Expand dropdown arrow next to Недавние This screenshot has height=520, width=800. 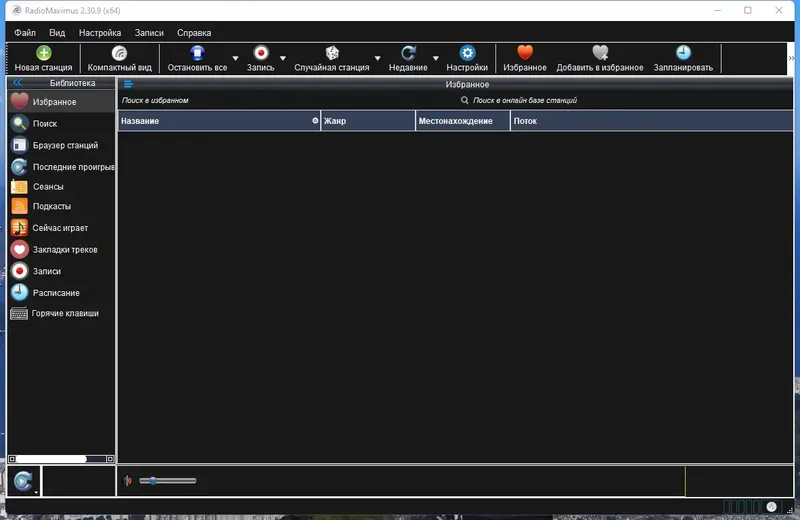point(436,58)
